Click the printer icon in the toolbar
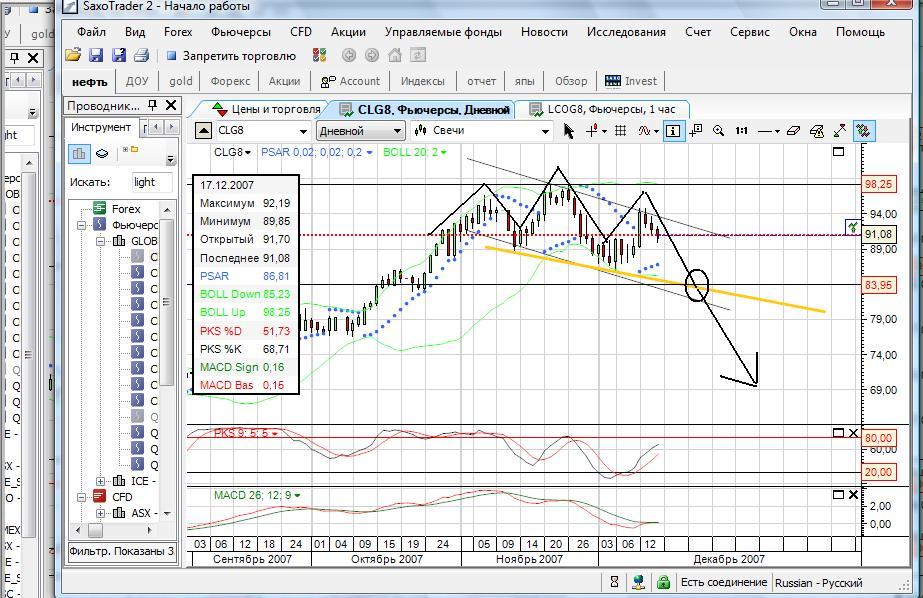Viewport: 923px width, 598px height. coord(141,55)
